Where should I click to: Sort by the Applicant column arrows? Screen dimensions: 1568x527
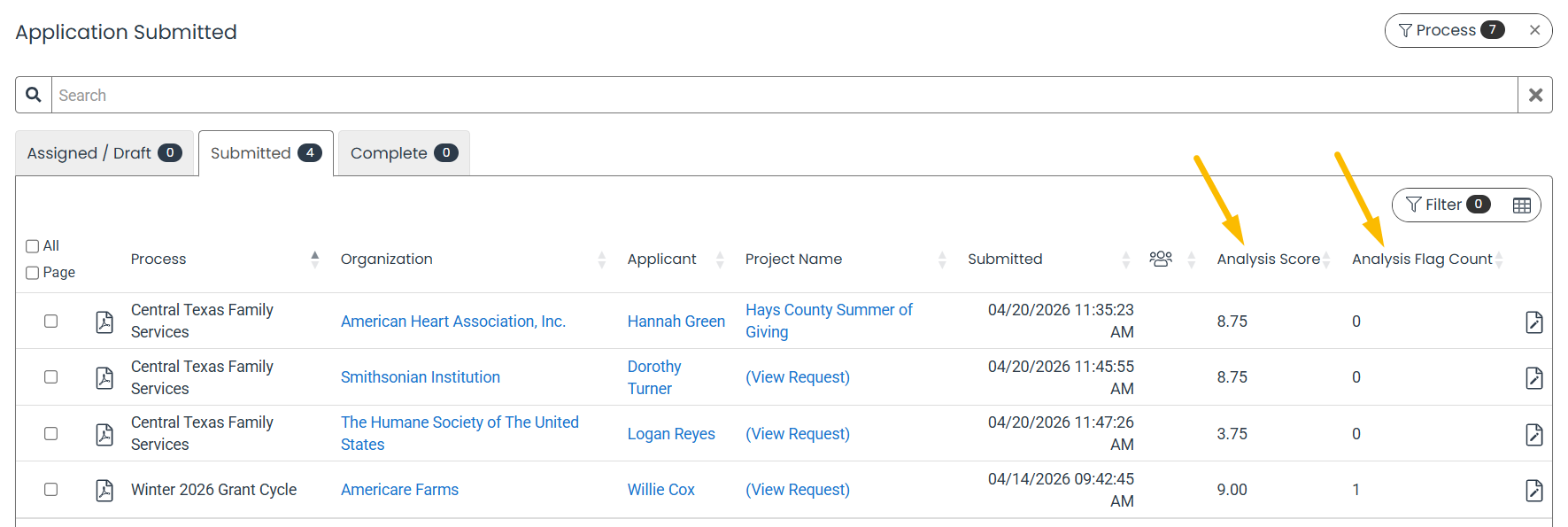coord(720,260)
